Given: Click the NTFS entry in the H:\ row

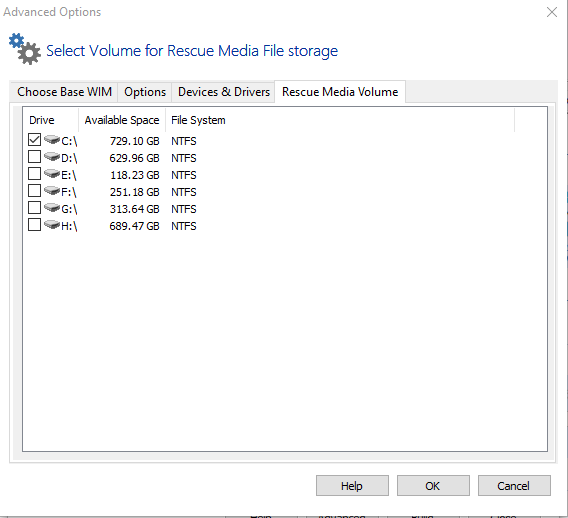Looking at the screenshot, I should 184,226.
